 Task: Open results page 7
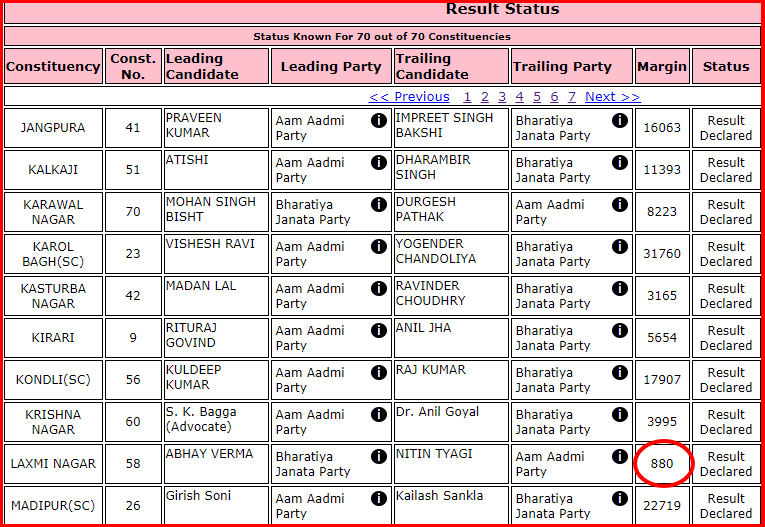coord(572,97)
